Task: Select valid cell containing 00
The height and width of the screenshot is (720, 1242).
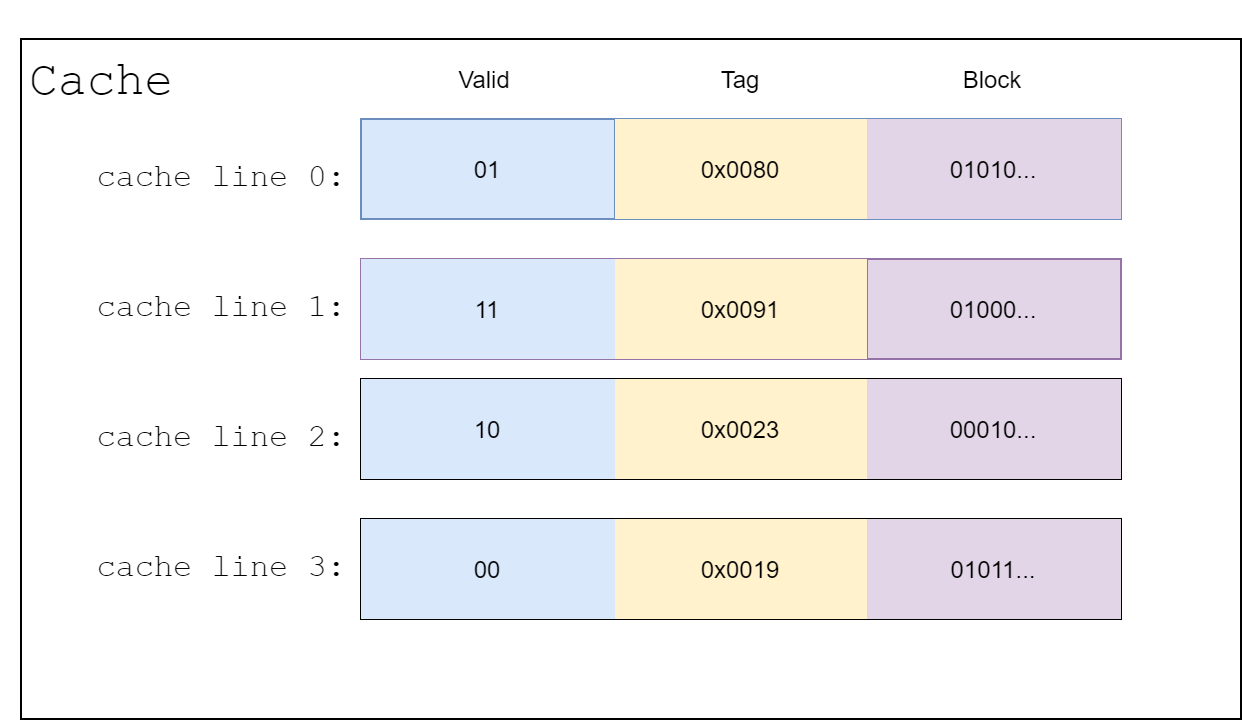Action: coord(488,569)
